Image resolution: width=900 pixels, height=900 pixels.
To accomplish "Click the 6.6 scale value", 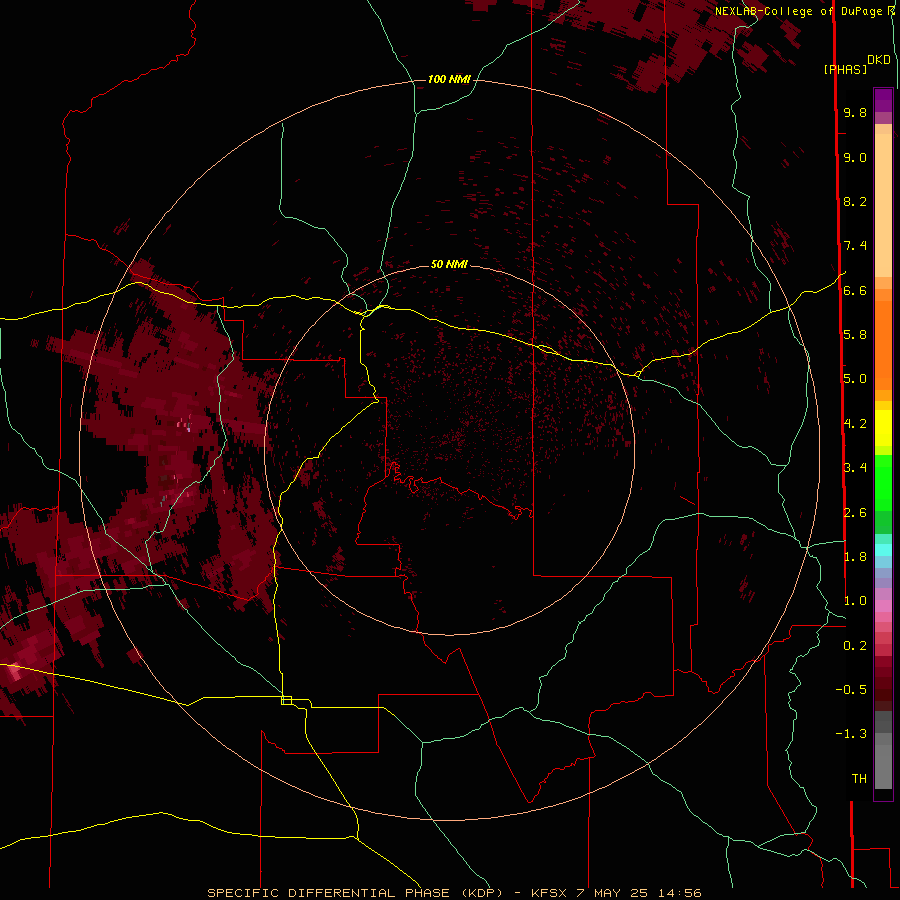I will click(855, 290).
